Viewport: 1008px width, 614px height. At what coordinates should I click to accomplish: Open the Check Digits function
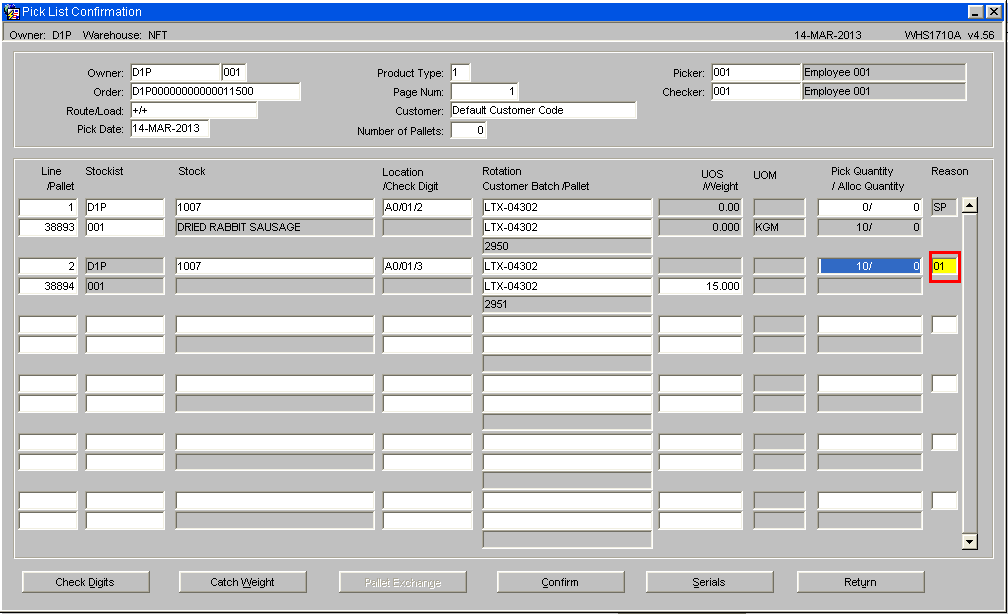pos(86,582)
